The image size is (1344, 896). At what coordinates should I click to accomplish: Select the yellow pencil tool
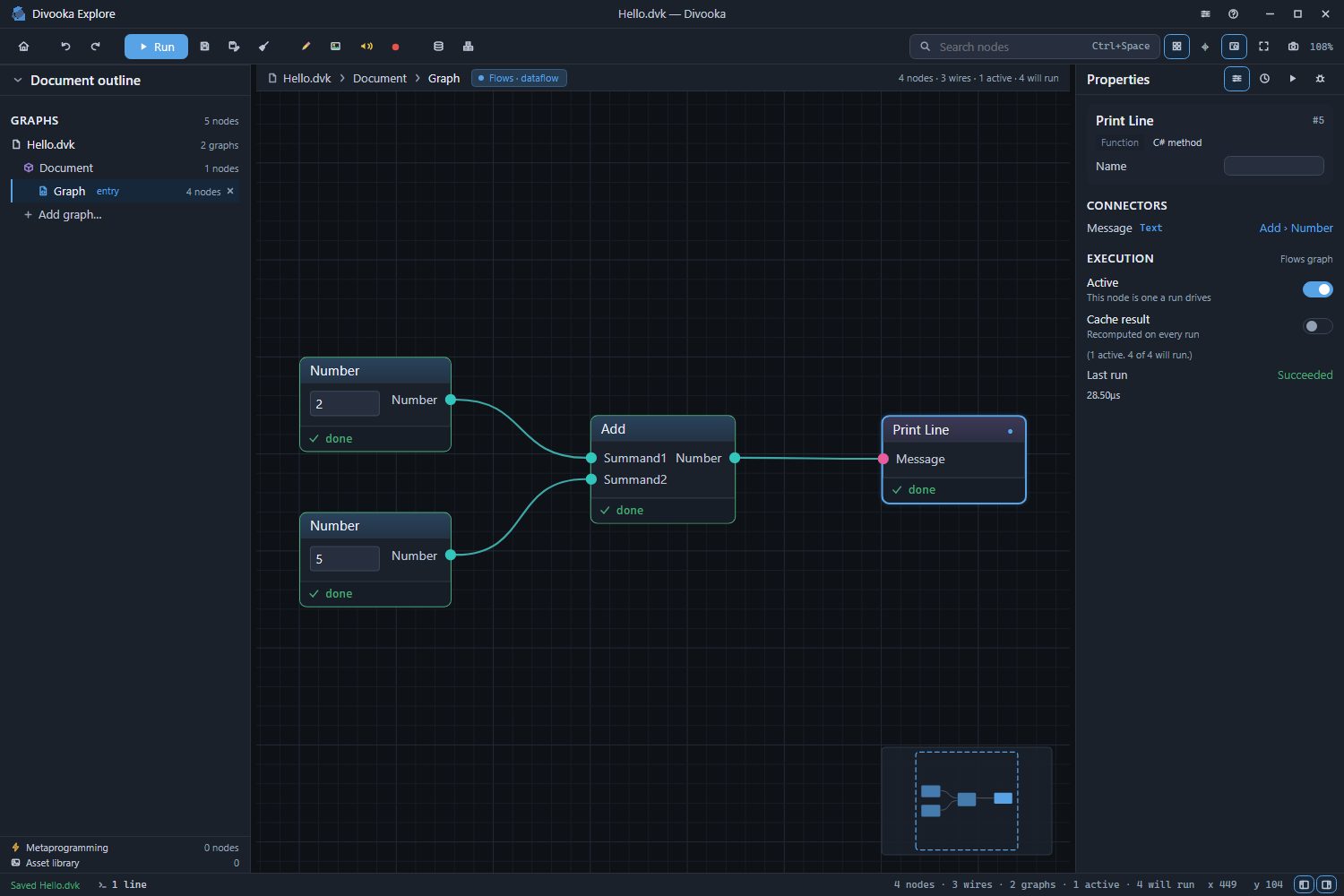pyautogui.click(x=306, y=47)
